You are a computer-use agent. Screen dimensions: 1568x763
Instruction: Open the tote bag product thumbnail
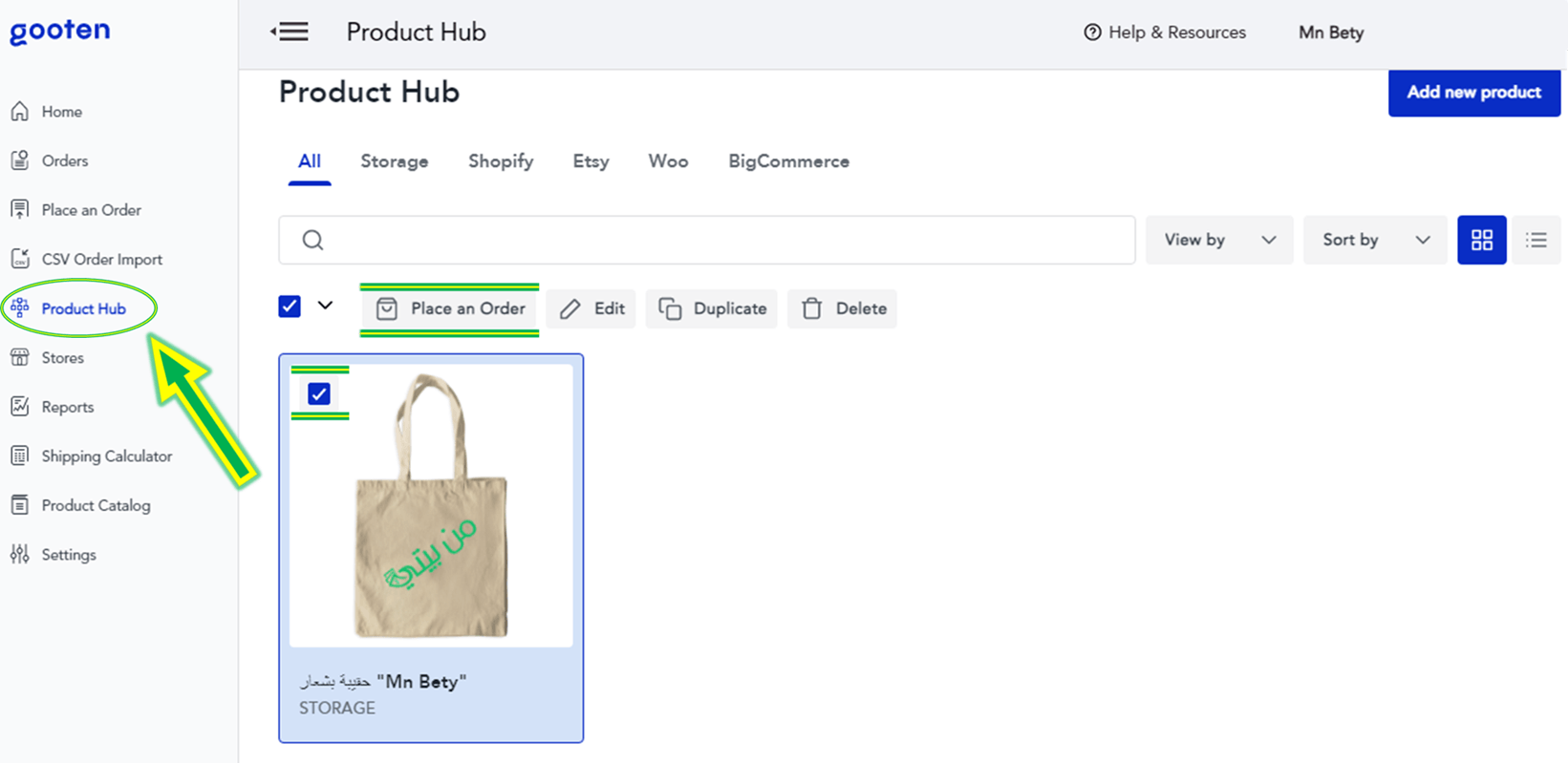pyautogui.click(x=431, y=505)
